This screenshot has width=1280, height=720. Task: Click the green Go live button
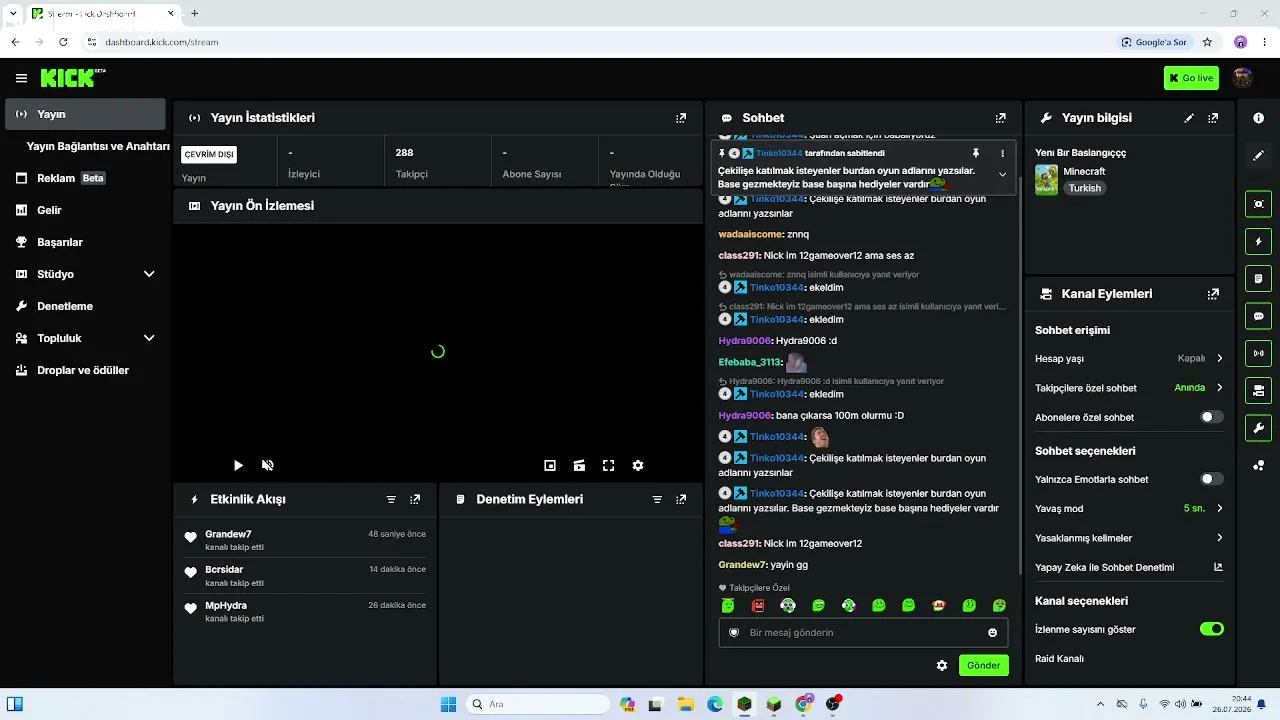click(x=1191, y=78)
